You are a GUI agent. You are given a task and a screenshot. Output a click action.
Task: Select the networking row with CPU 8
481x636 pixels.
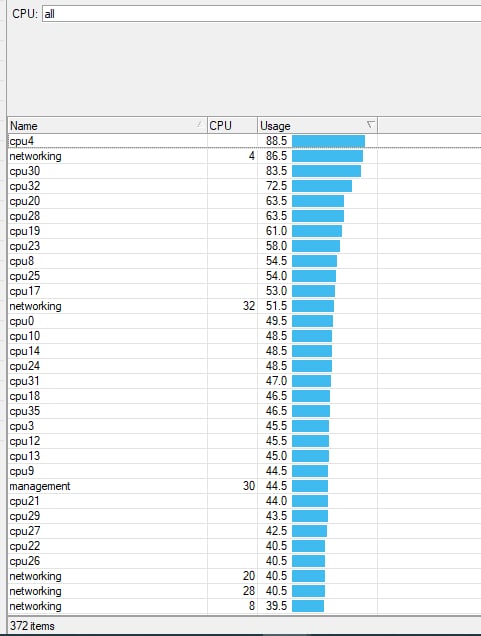point(244,606)
